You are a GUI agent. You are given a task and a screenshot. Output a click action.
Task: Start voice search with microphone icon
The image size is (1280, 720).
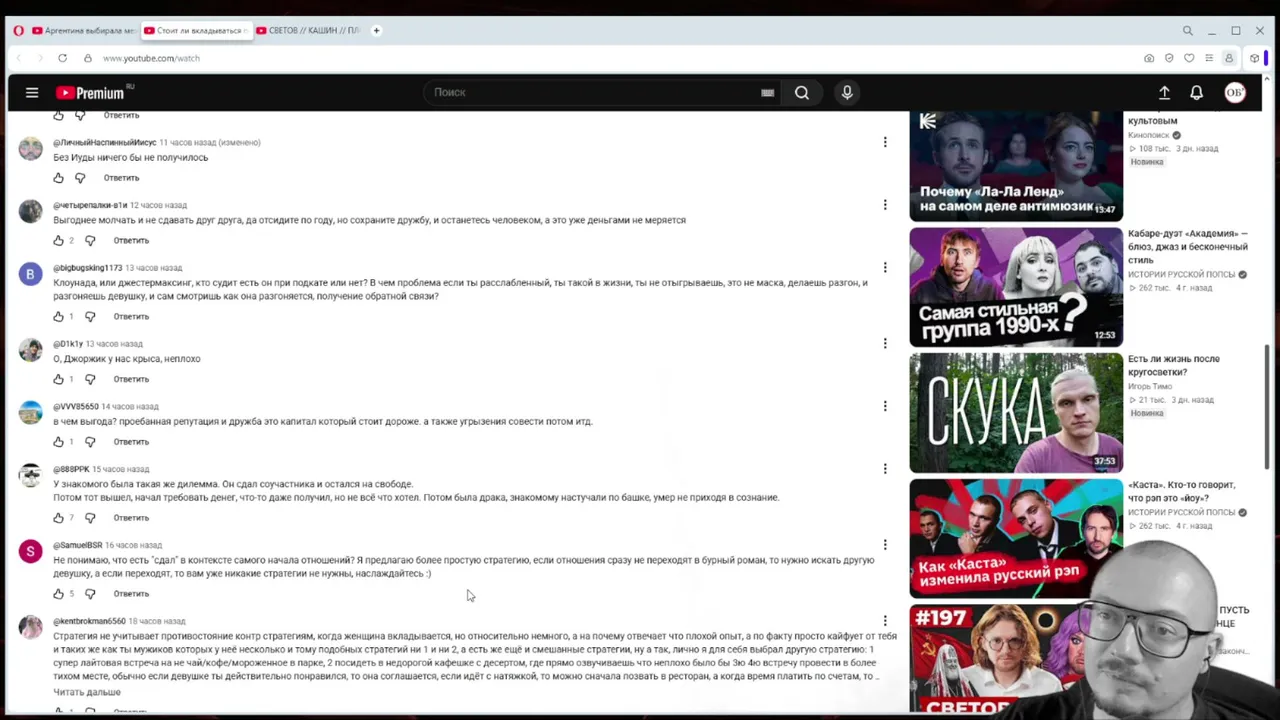click(847, 93)
